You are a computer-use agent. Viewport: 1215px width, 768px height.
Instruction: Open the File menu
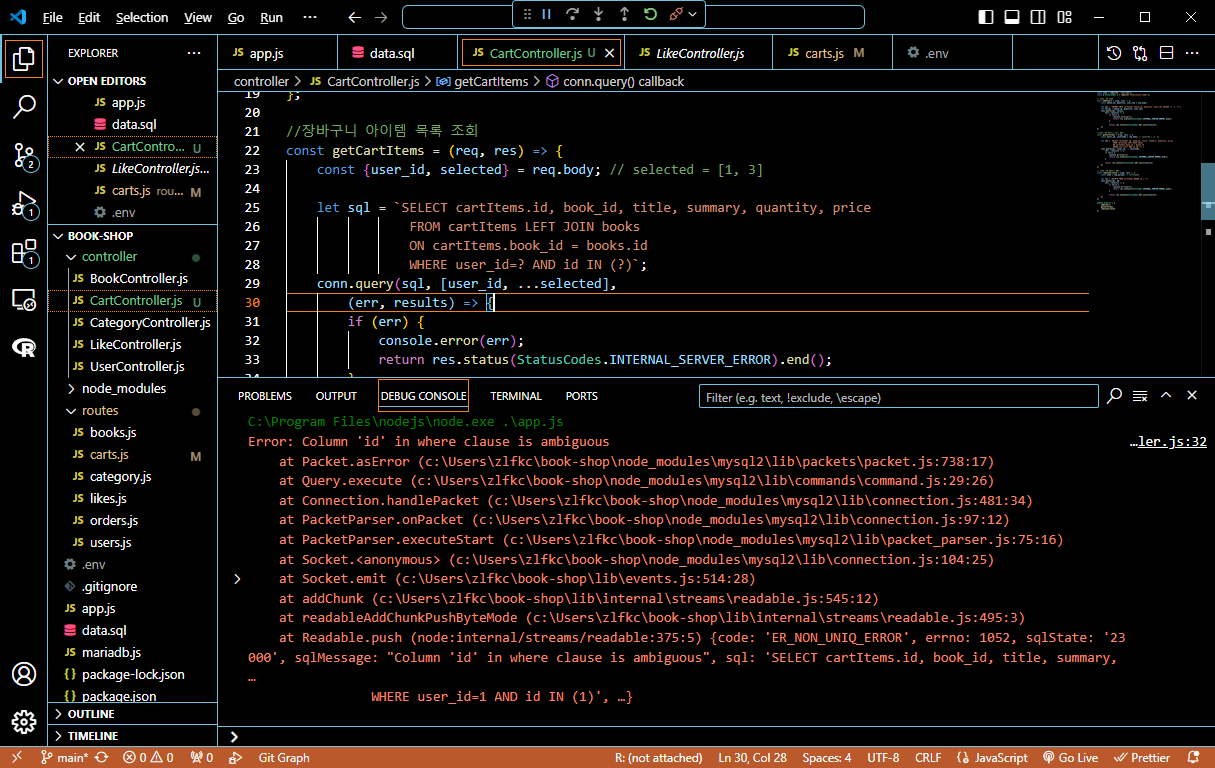click(x=53, y=17)
